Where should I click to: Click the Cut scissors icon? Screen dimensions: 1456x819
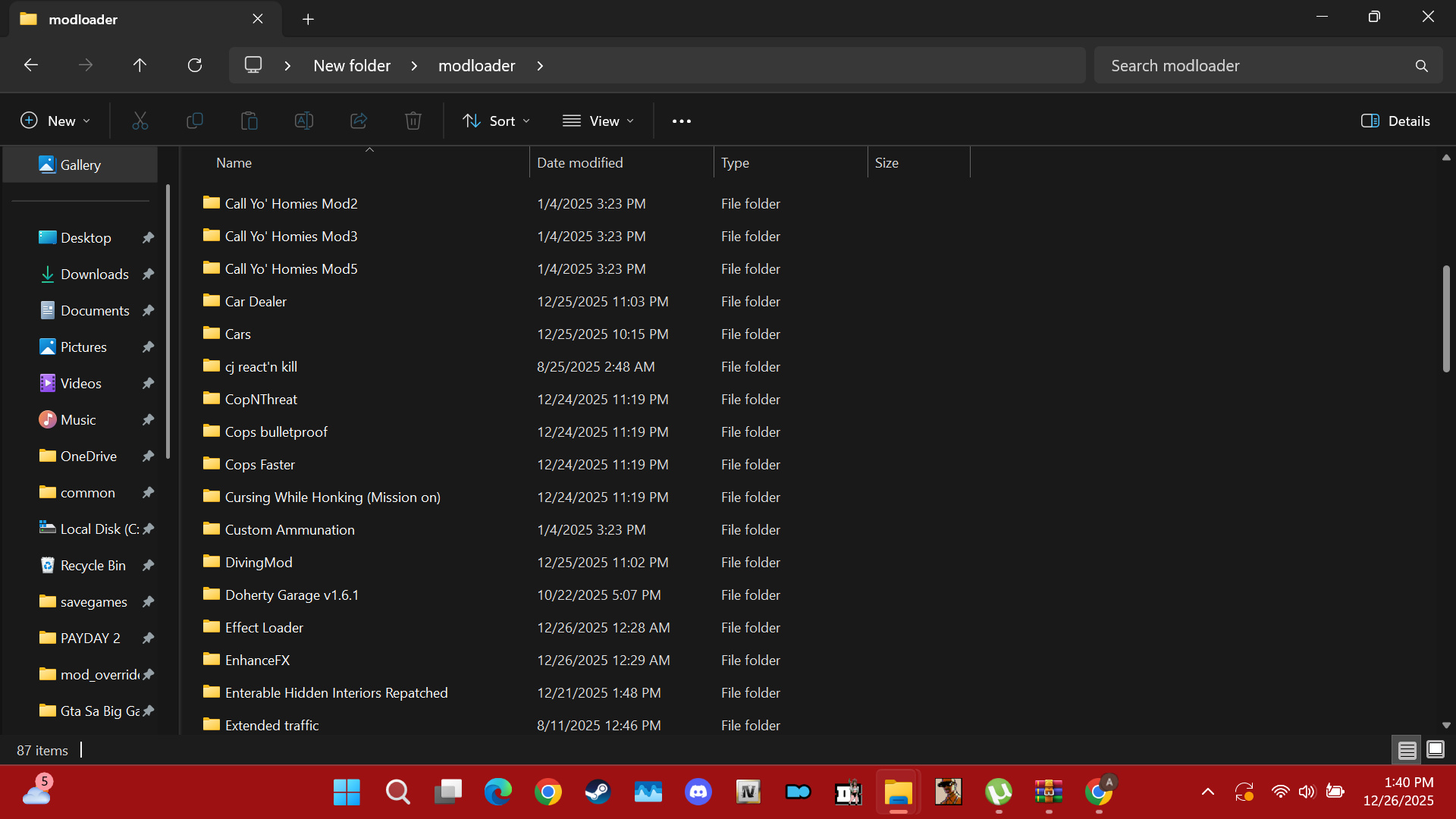pyautogui.click(x=140, y=121)
